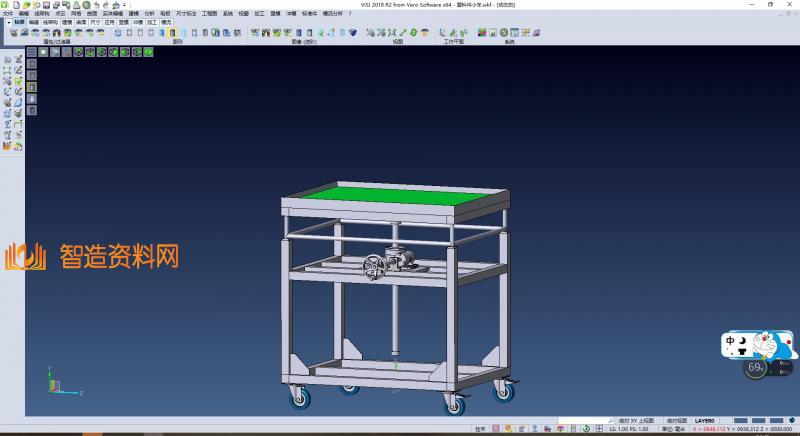Toggle the highlighted yellow display mode in 图形 group
Viewport: 800px width, 436px height.
point(172,33)
